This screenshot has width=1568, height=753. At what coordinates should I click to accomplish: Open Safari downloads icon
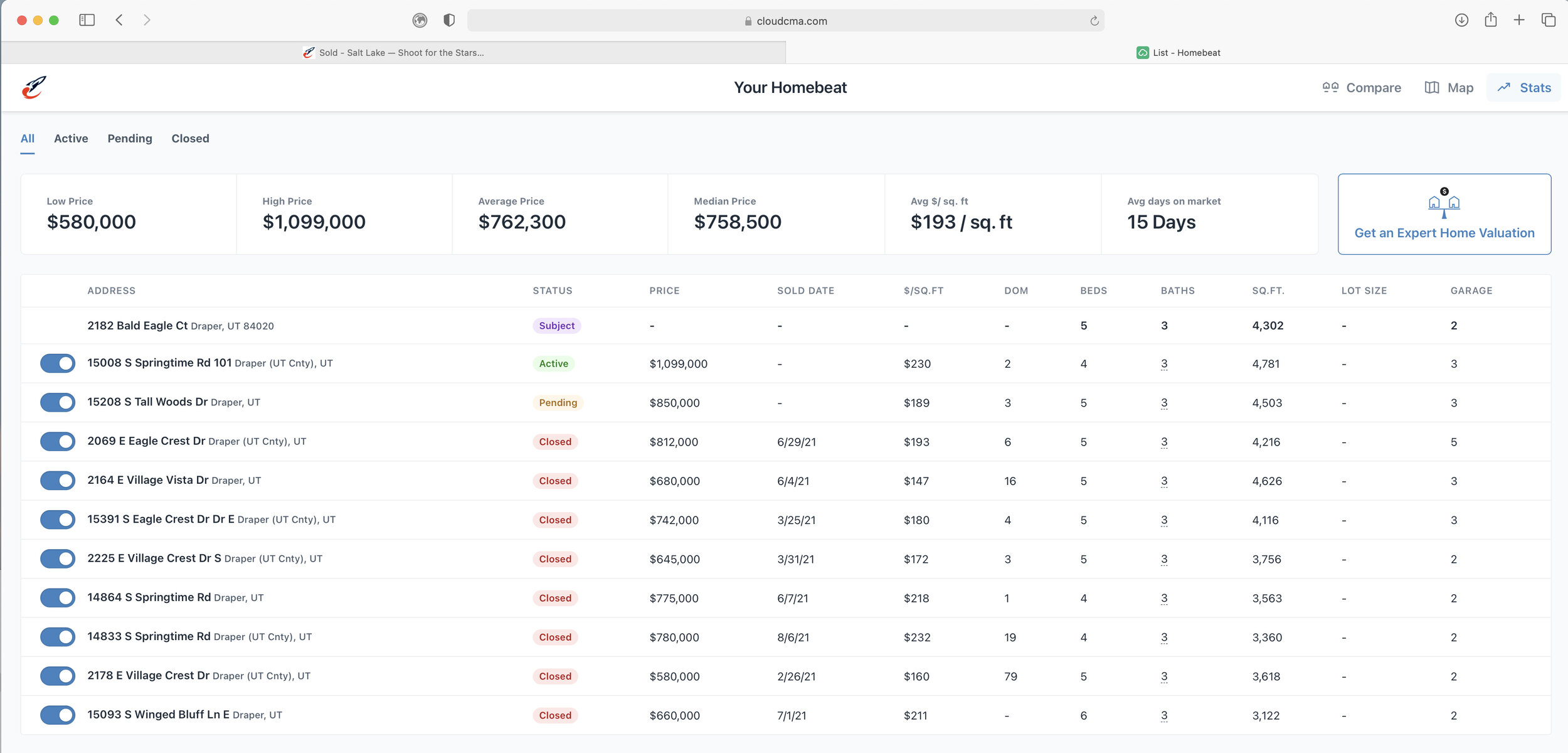(1461, 20)
